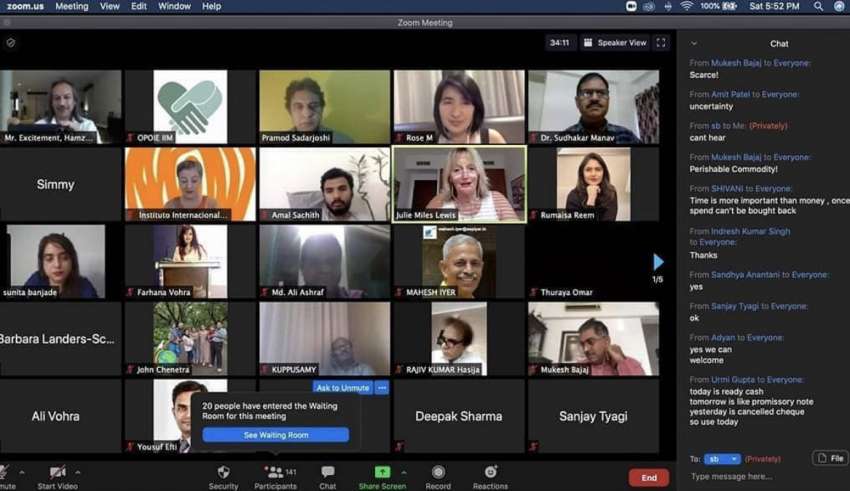Switch to Speaker View layout
The image size is (850, 491).
tap(616, 43)
